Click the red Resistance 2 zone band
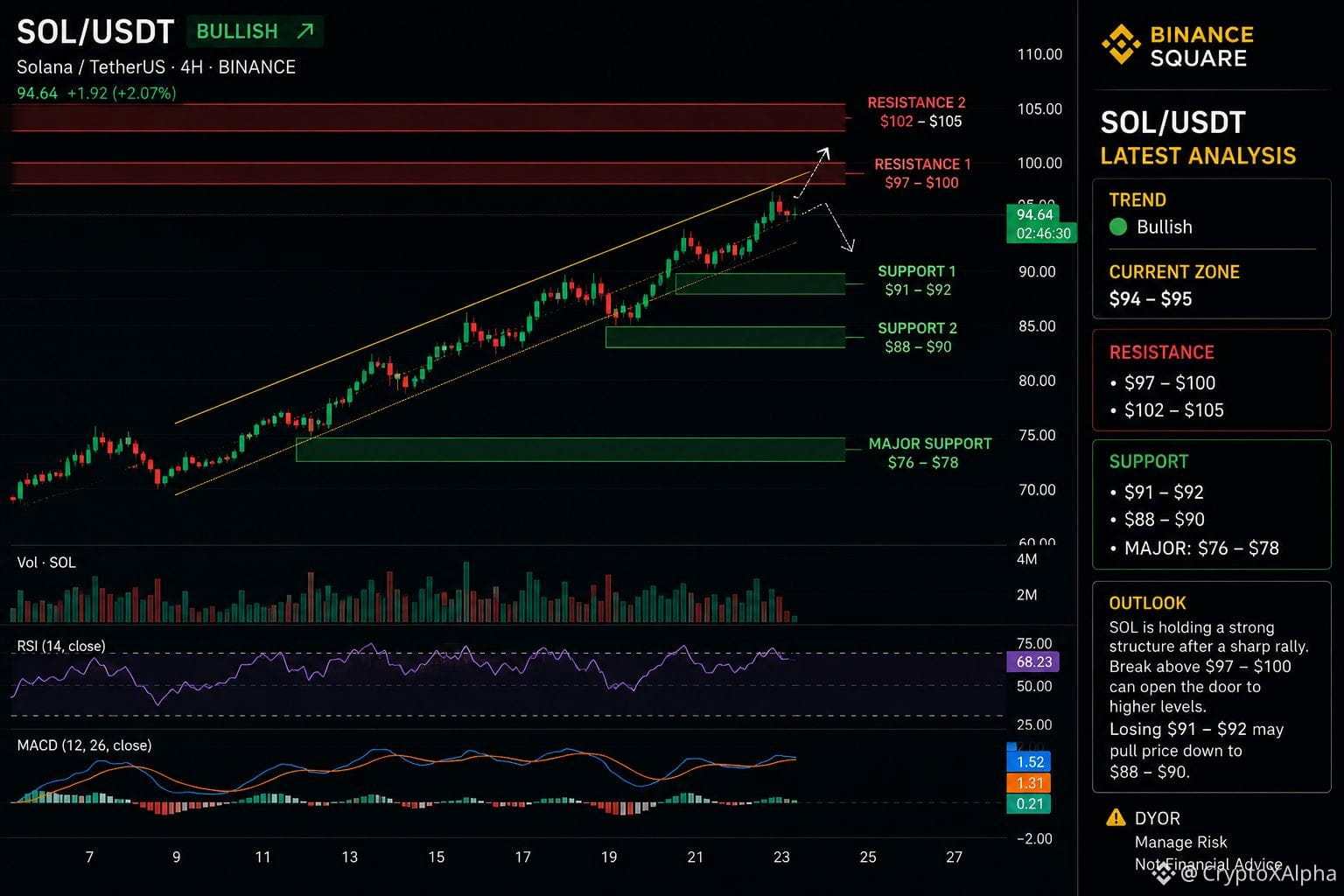The width and height of the screenshot is (1344, 896). click(429, 117)
